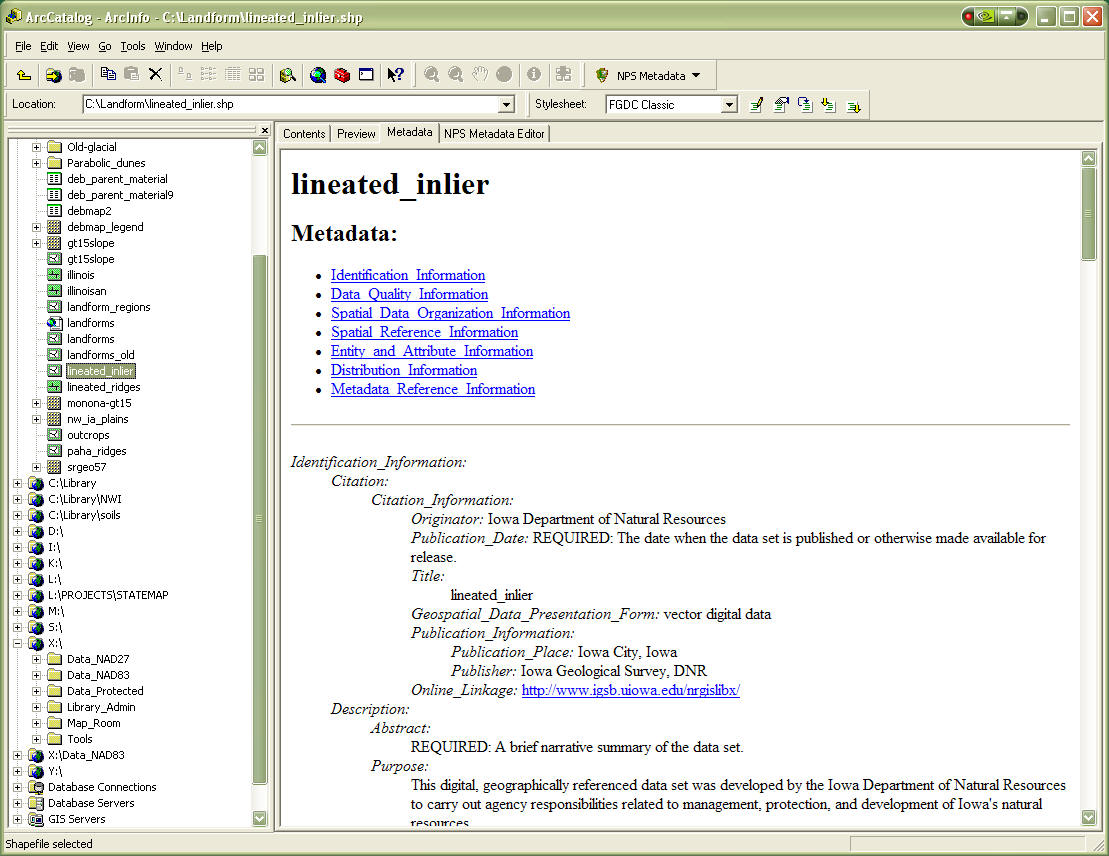
Task: Open the NPS Metadata dropdown menu
Action: [696, 76]
